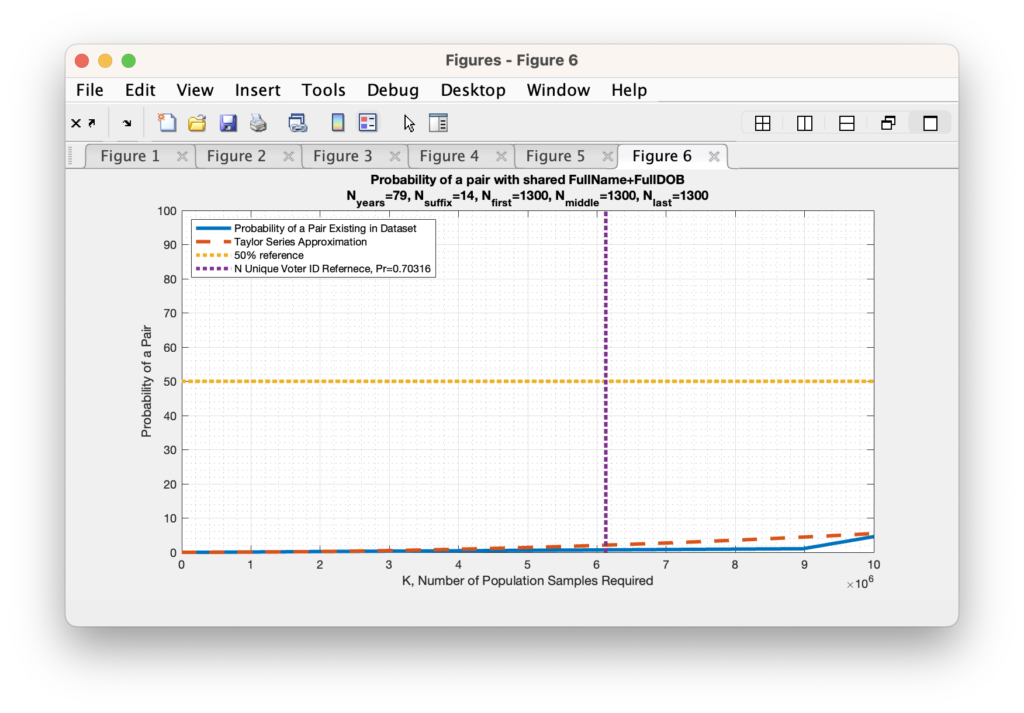This screenshot has height=713, width=1024.
Task: Click the close-document X icon in toolbar
Action: pos(76,123)
